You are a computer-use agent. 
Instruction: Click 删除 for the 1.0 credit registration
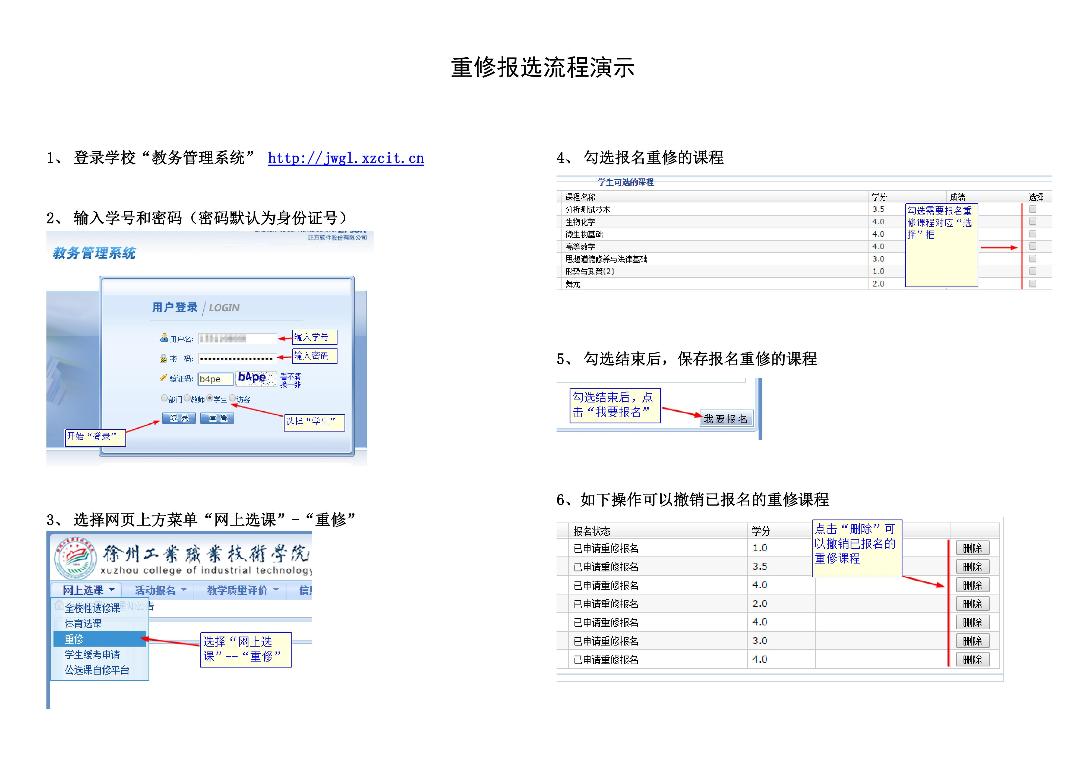[972, 548]
